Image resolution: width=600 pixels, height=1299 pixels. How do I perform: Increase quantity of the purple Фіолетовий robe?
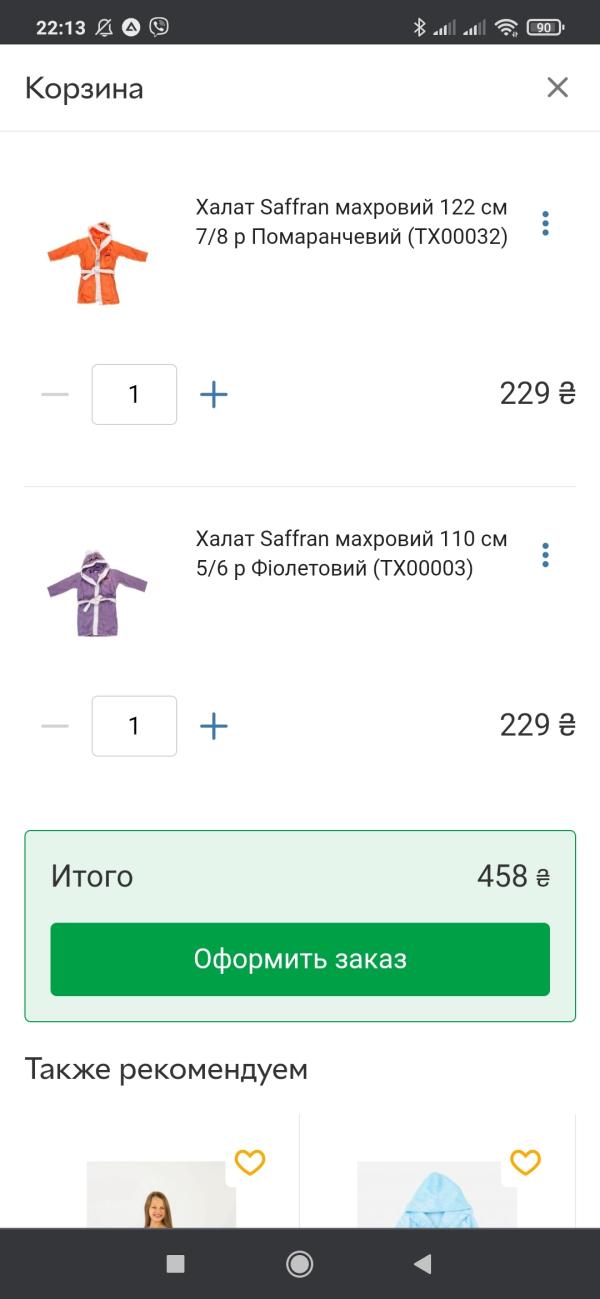tap(214, 726)
